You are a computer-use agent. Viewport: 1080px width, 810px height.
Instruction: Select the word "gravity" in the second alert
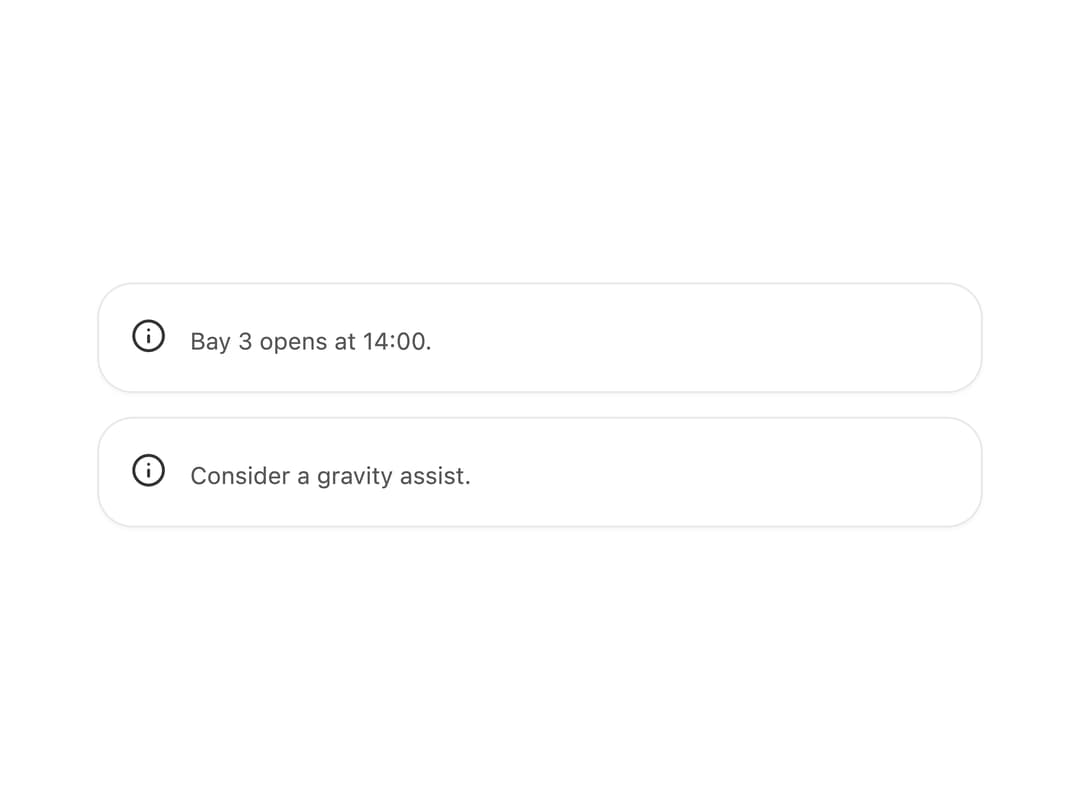pos(355,477)
